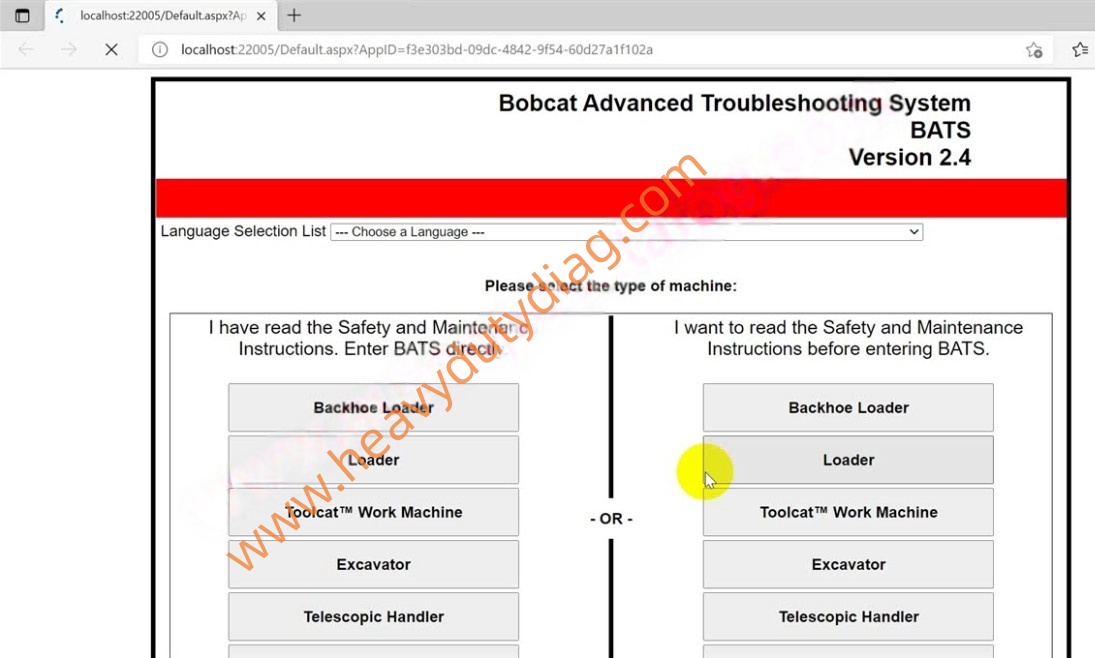Open the tab actions menu icon
This screenshot has width=1095, height=658.
coord(22,16)
